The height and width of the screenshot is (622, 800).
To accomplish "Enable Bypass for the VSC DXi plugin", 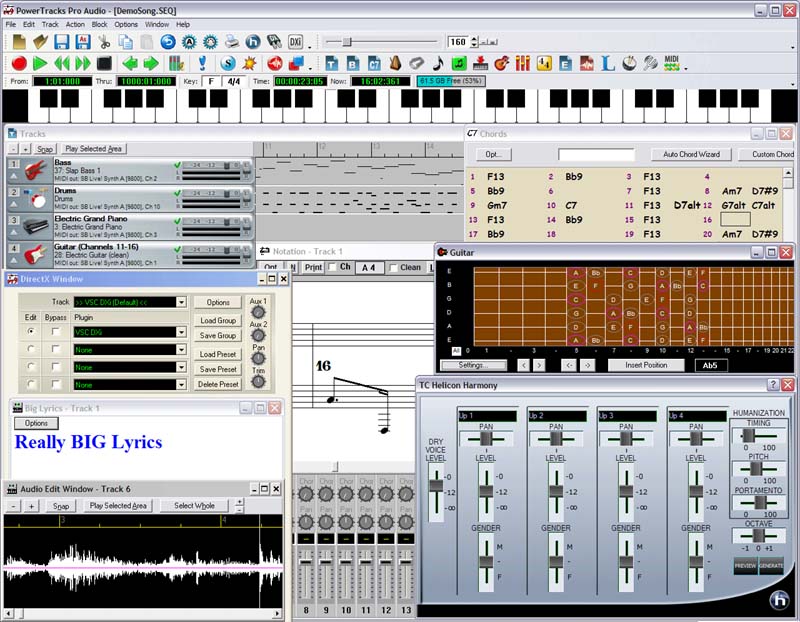I will coord(56,332).
